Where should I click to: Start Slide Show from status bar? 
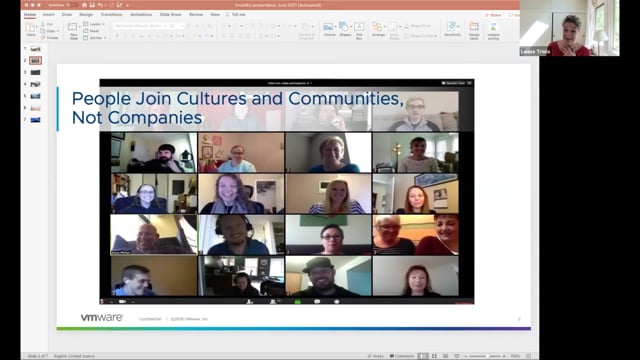457,356
